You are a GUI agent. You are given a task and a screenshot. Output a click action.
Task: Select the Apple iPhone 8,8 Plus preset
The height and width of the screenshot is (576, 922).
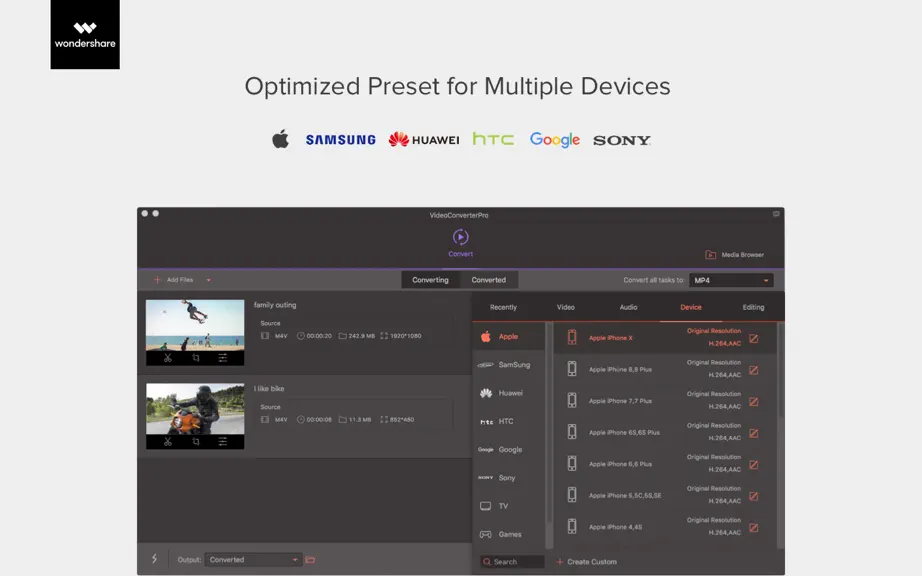(664, 369)
